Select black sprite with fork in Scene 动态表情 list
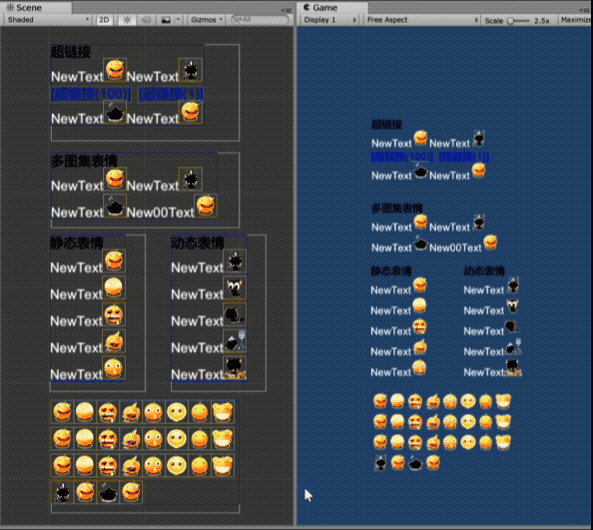 [235, 340]
